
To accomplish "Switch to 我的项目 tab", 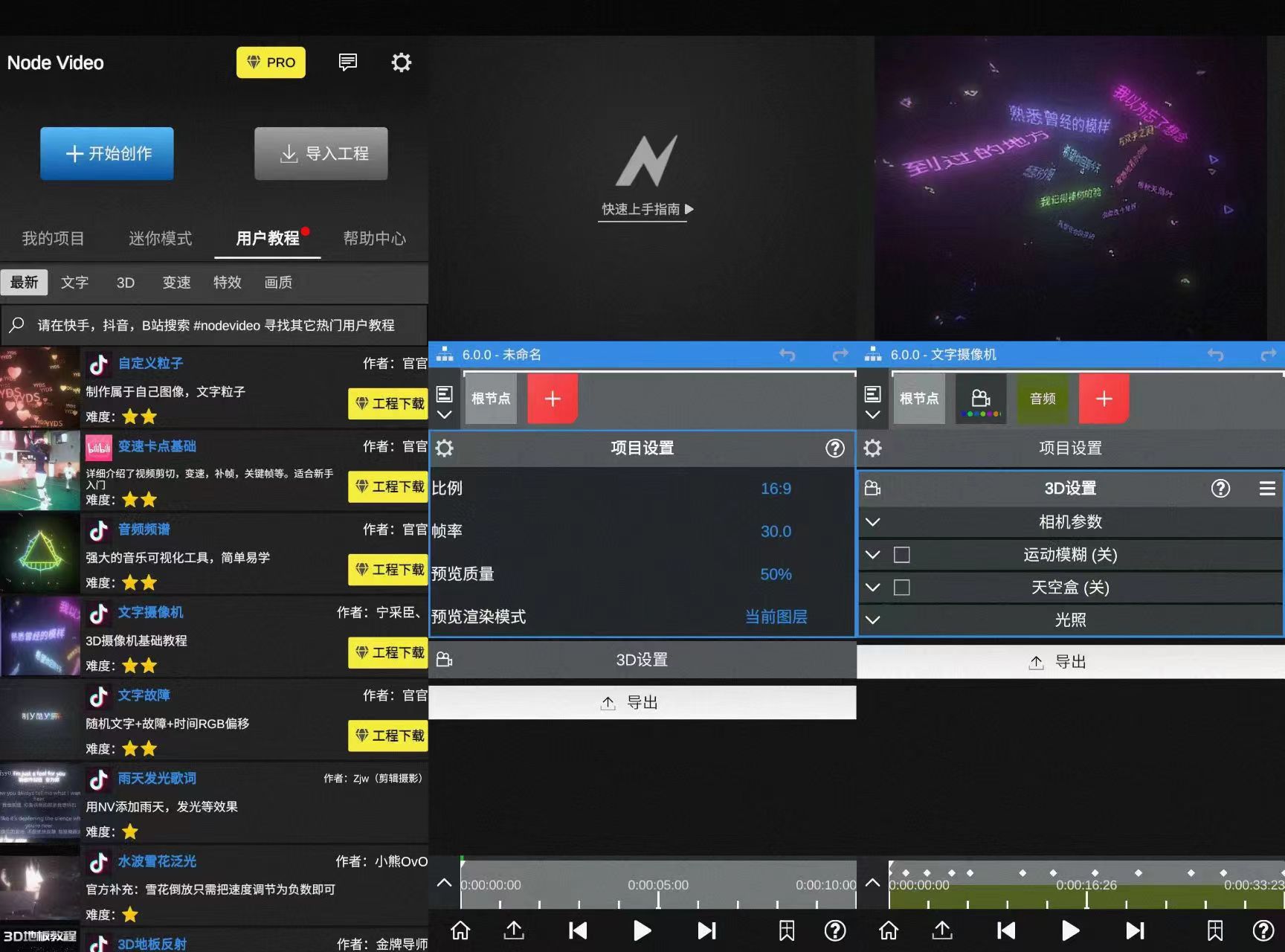I will point(53,238).
